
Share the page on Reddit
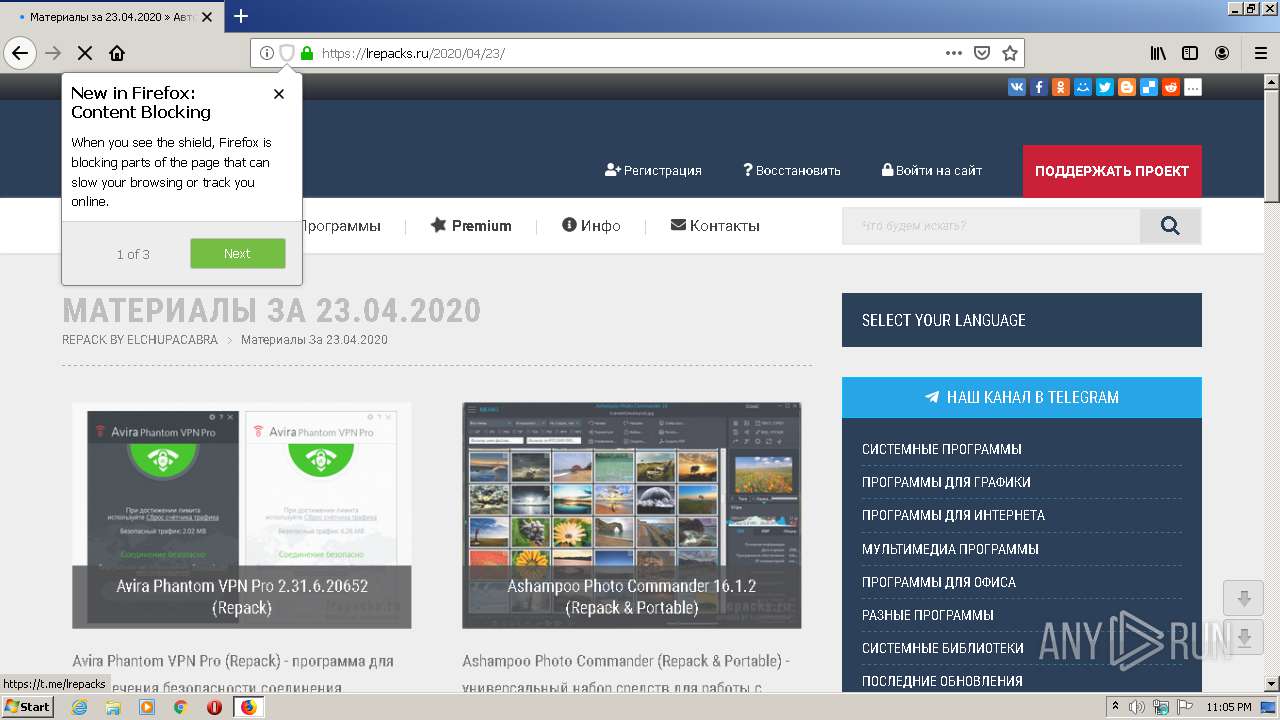tap(1171, 87)
